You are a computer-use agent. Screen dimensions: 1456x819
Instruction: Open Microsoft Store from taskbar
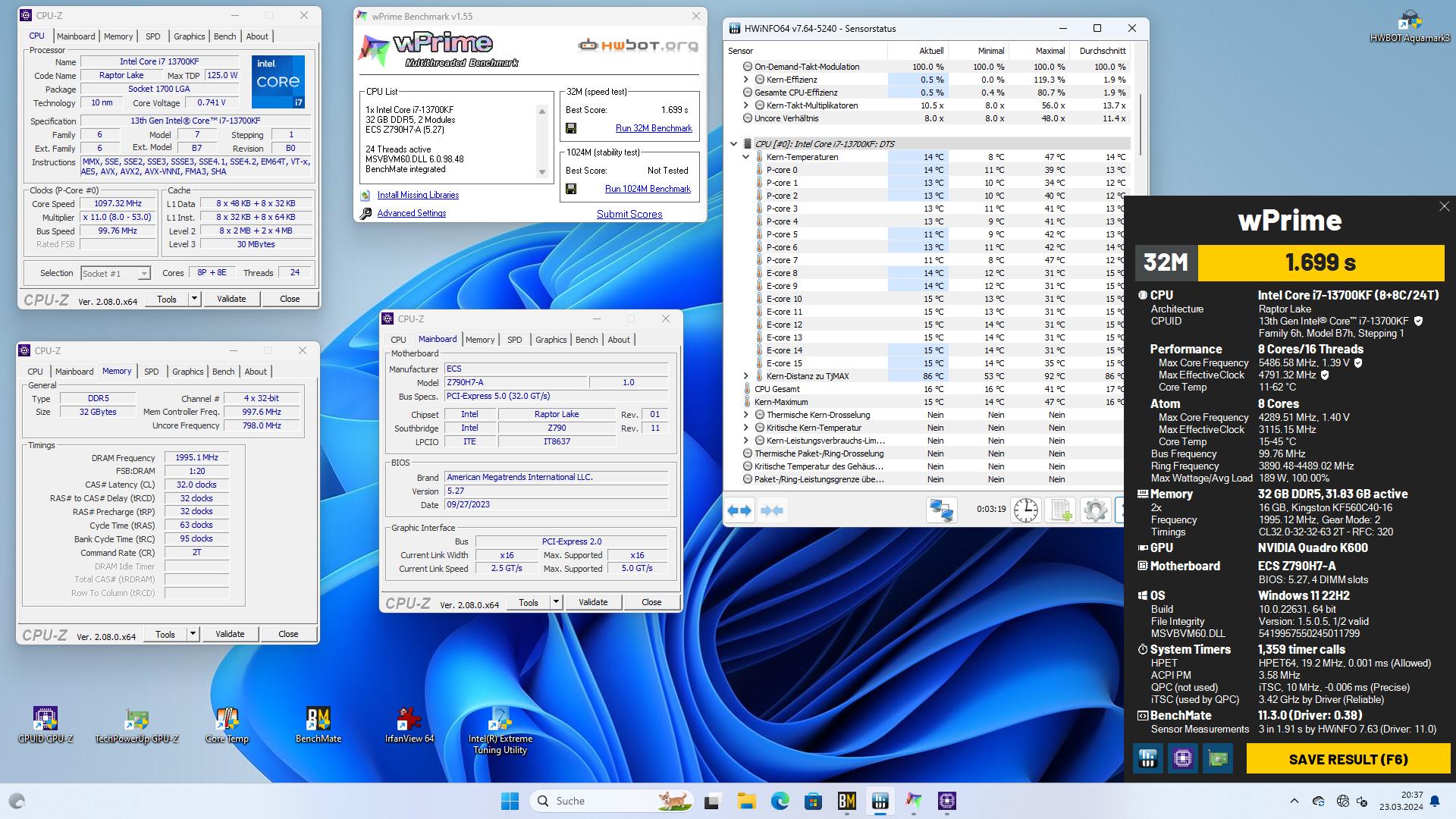click(813, 801)
